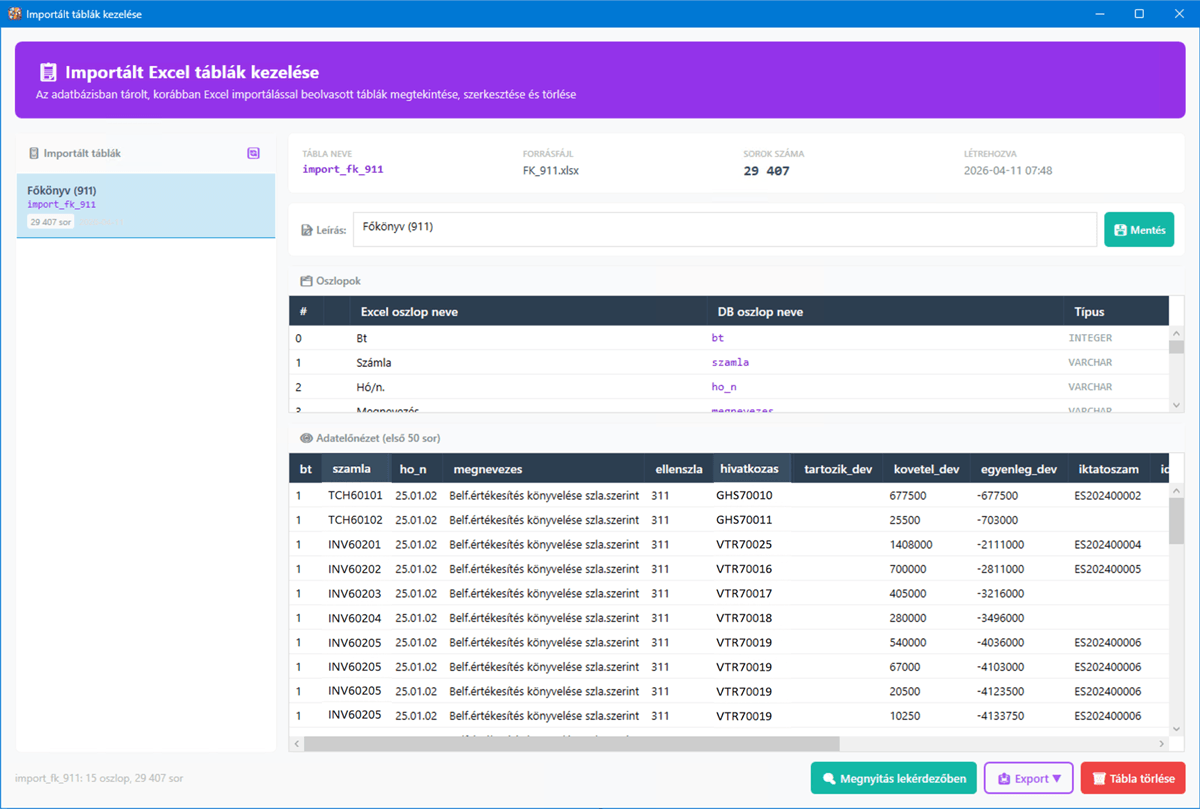This screenshot has height=809, width=1200.
Task: Click the Importált táblák list icon
Action: pos(34,153)
